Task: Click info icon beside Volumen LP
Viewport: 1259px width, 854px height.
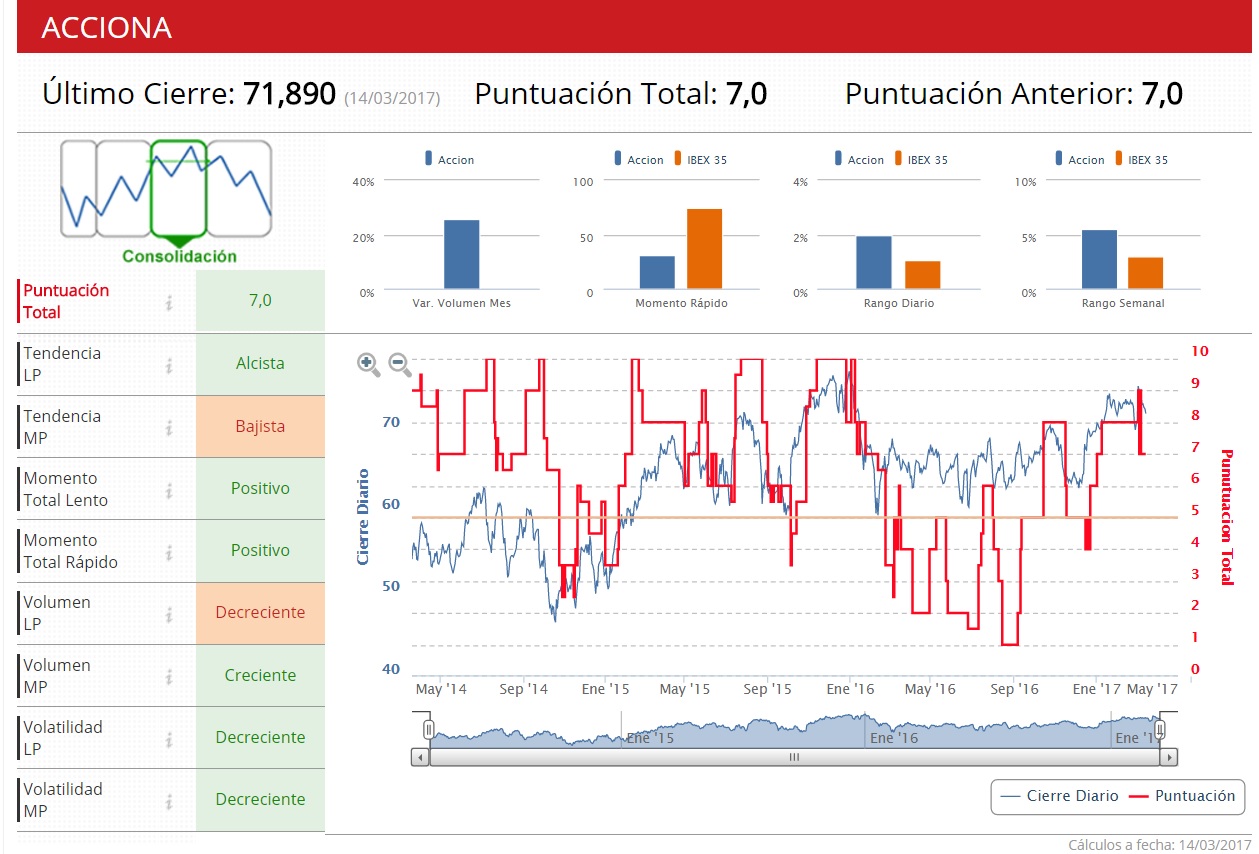Action: click(169, 613)
